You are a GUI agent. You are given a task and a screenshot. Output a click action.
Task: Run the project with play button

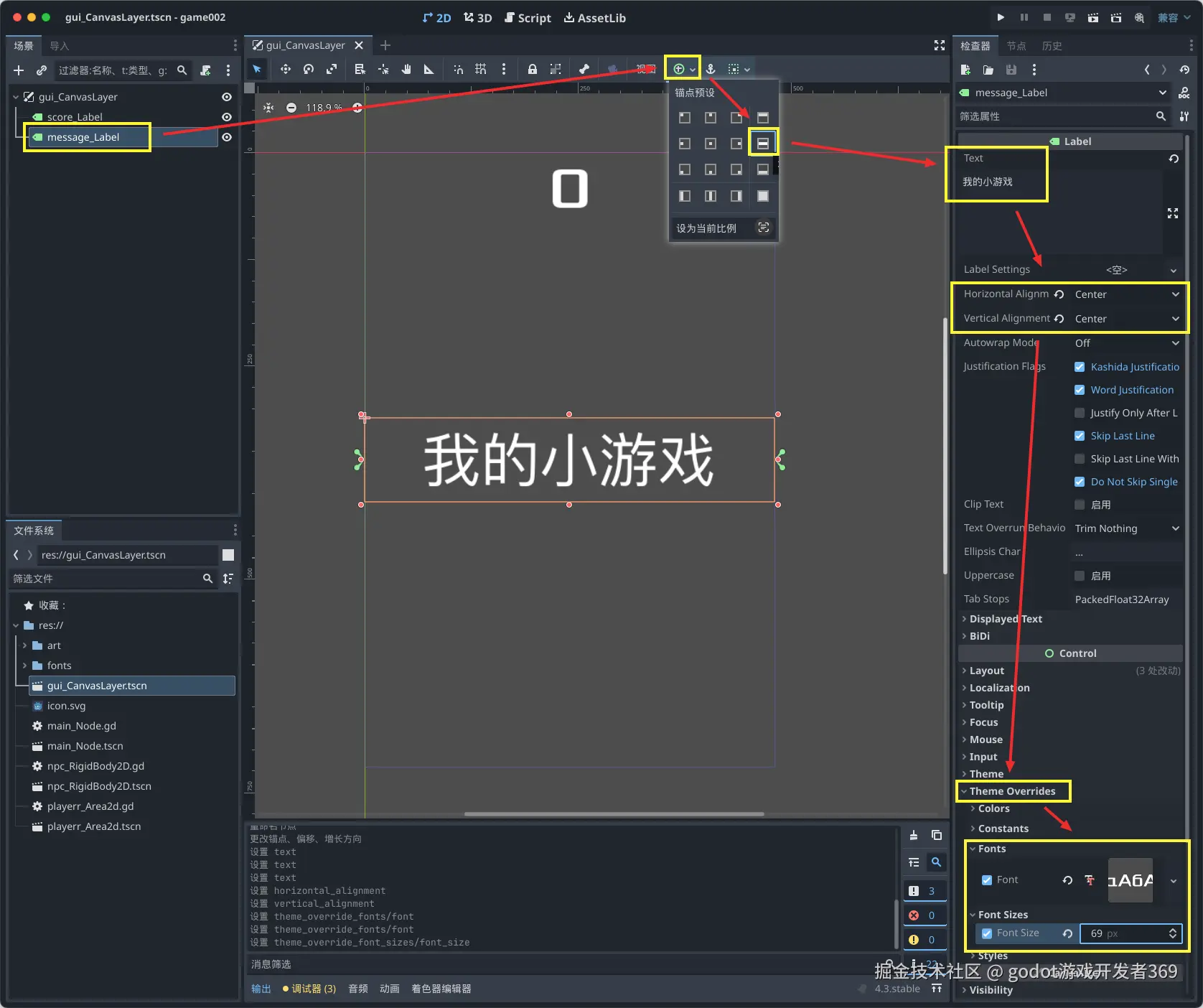(1001, 17)
